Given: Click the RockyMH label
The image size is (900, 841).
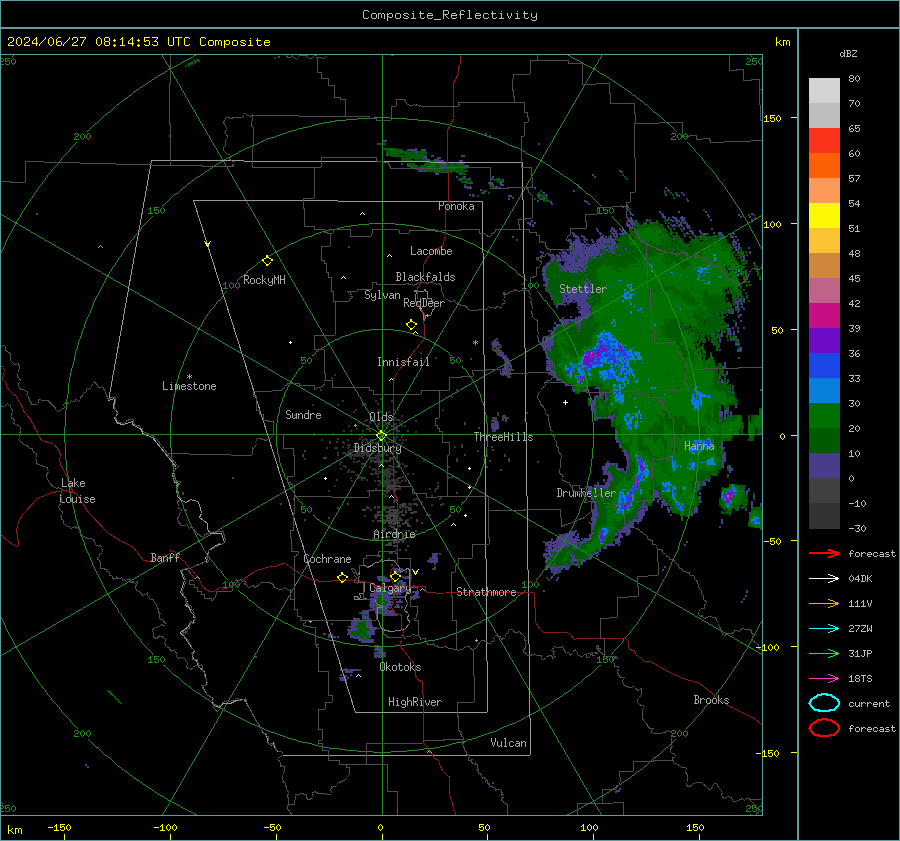Looking at the screenshot, I should click(x=264, y=280).
